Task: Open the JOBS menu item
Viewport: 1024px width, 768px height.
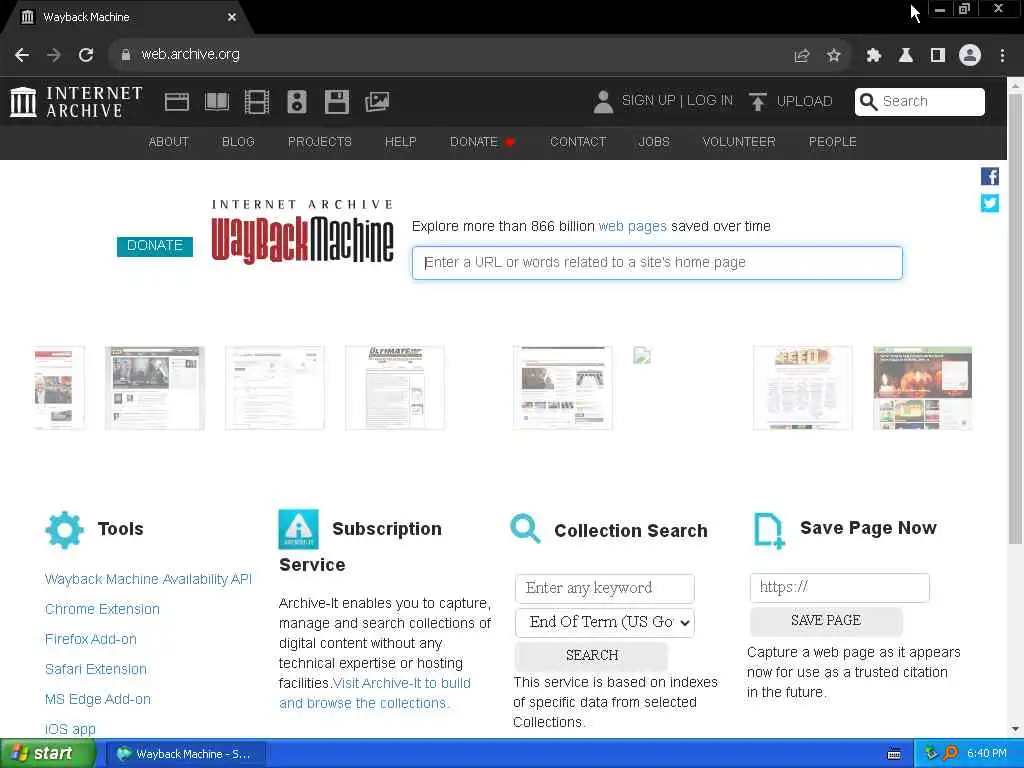Action: tap(654, 142)
